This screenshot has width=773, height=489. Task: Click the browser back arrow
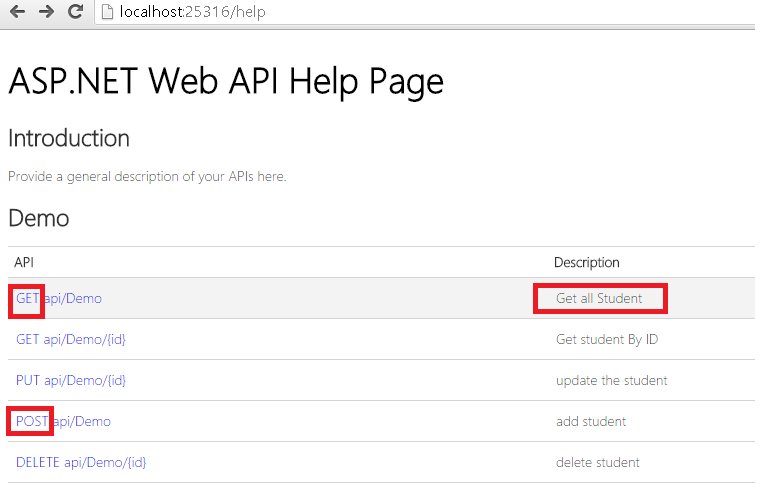click(x=15, y=13)
